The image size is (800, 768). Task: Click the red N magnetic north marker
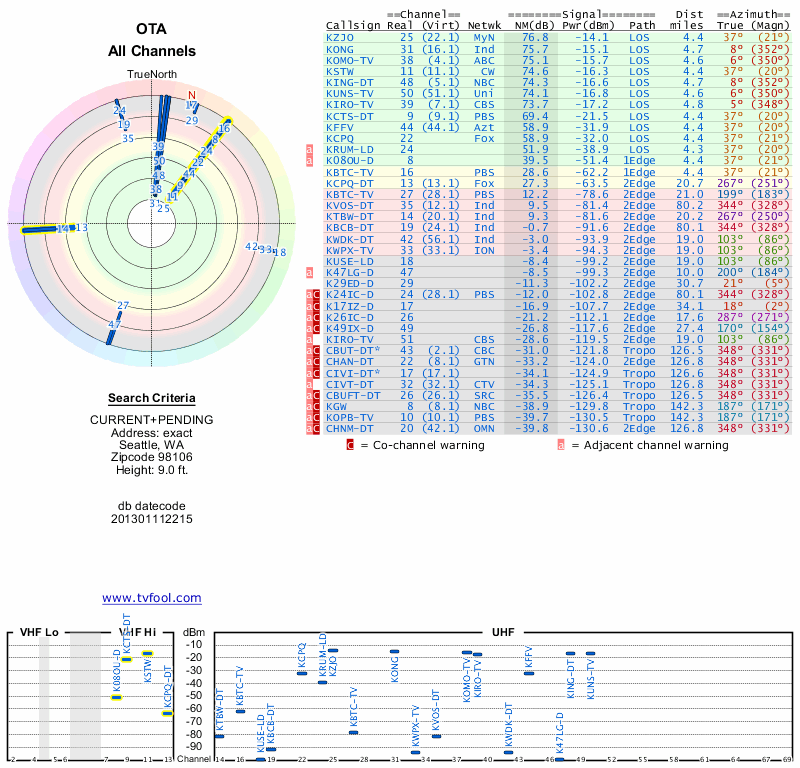tap(192, 95)
